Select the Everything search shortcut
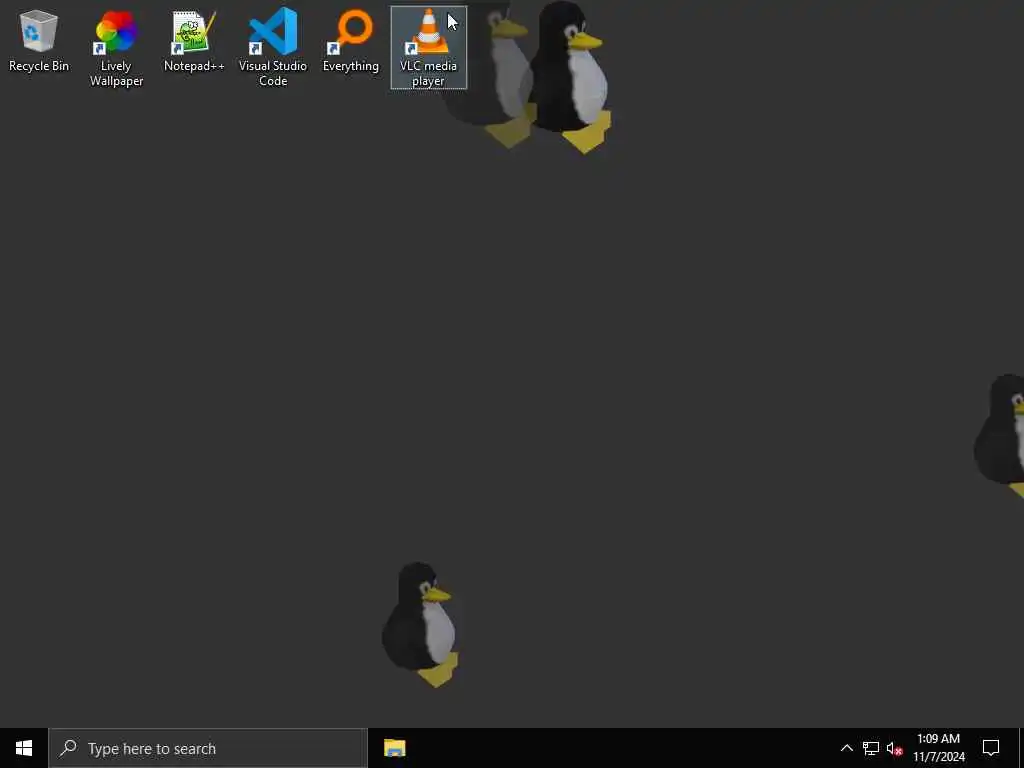Screen dimensions: 1024x768 [351, 40]
